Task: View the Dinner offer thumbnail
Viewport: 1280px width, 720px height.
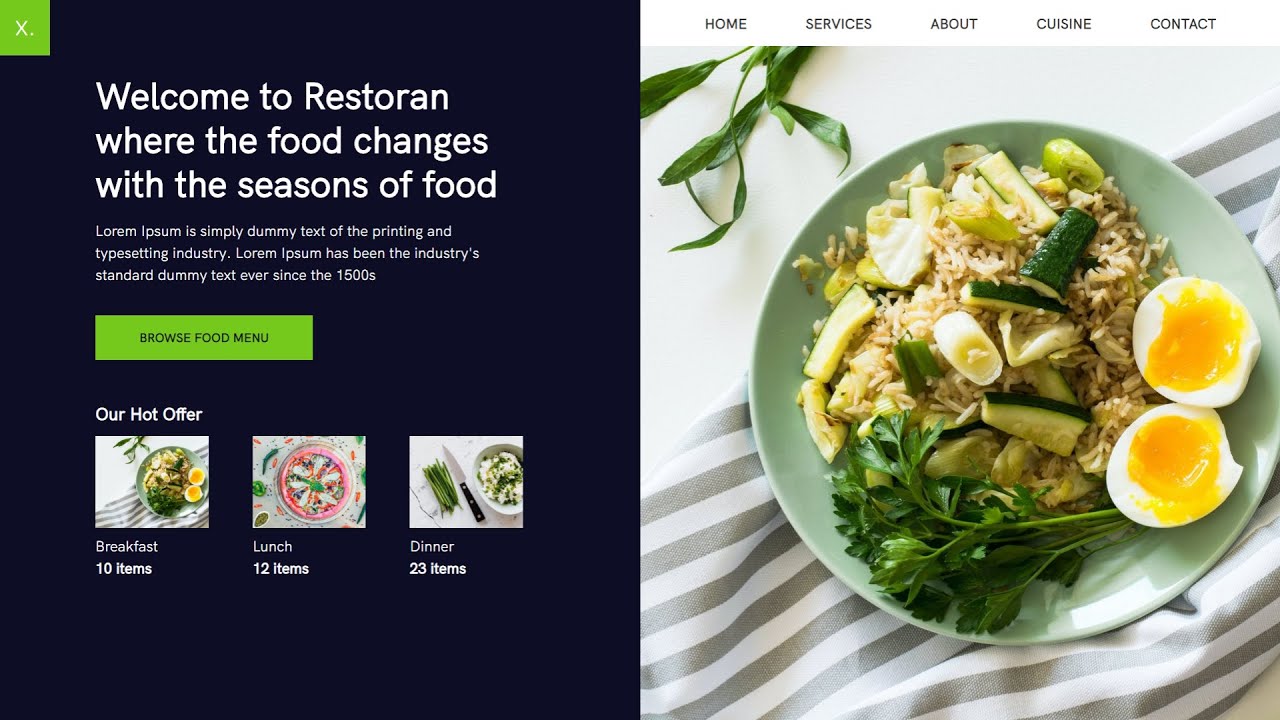Action: point(466,482)
